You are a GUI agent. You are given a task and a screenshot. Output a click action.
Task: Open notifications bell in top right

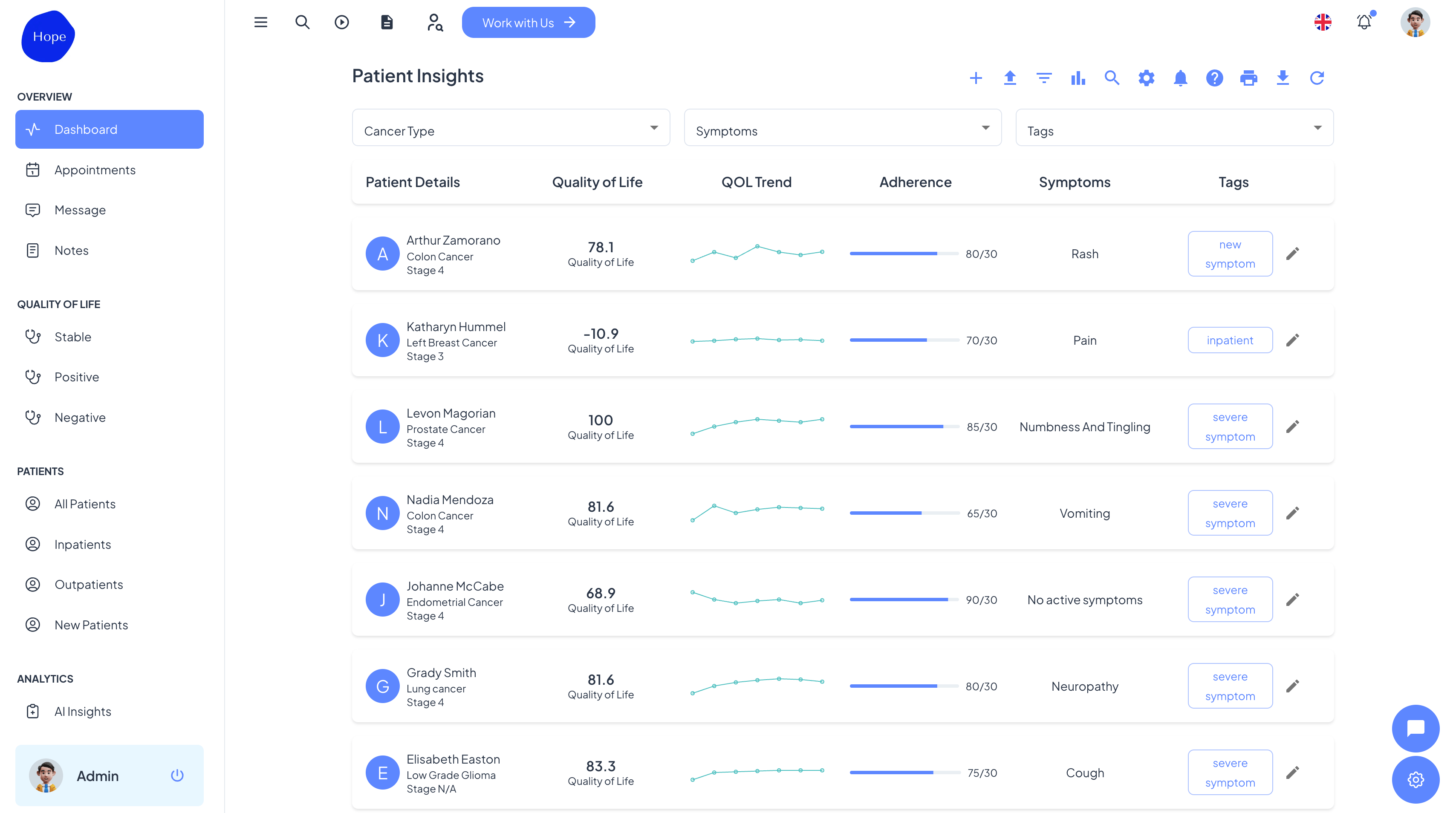coord(1364,22)
